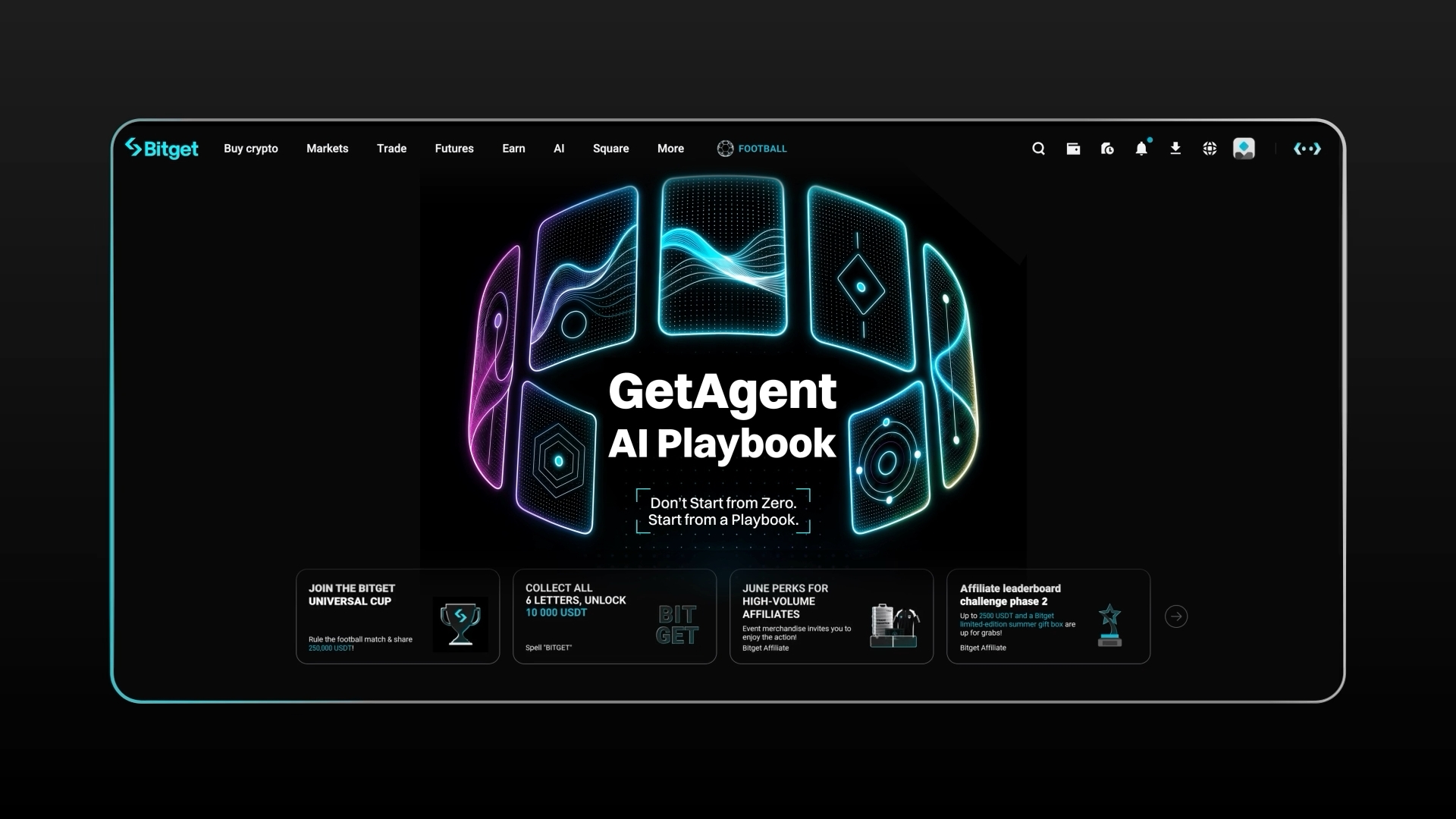Click 'Don't Start from Zero' tagline box
1456x819 pixels.
723,511
